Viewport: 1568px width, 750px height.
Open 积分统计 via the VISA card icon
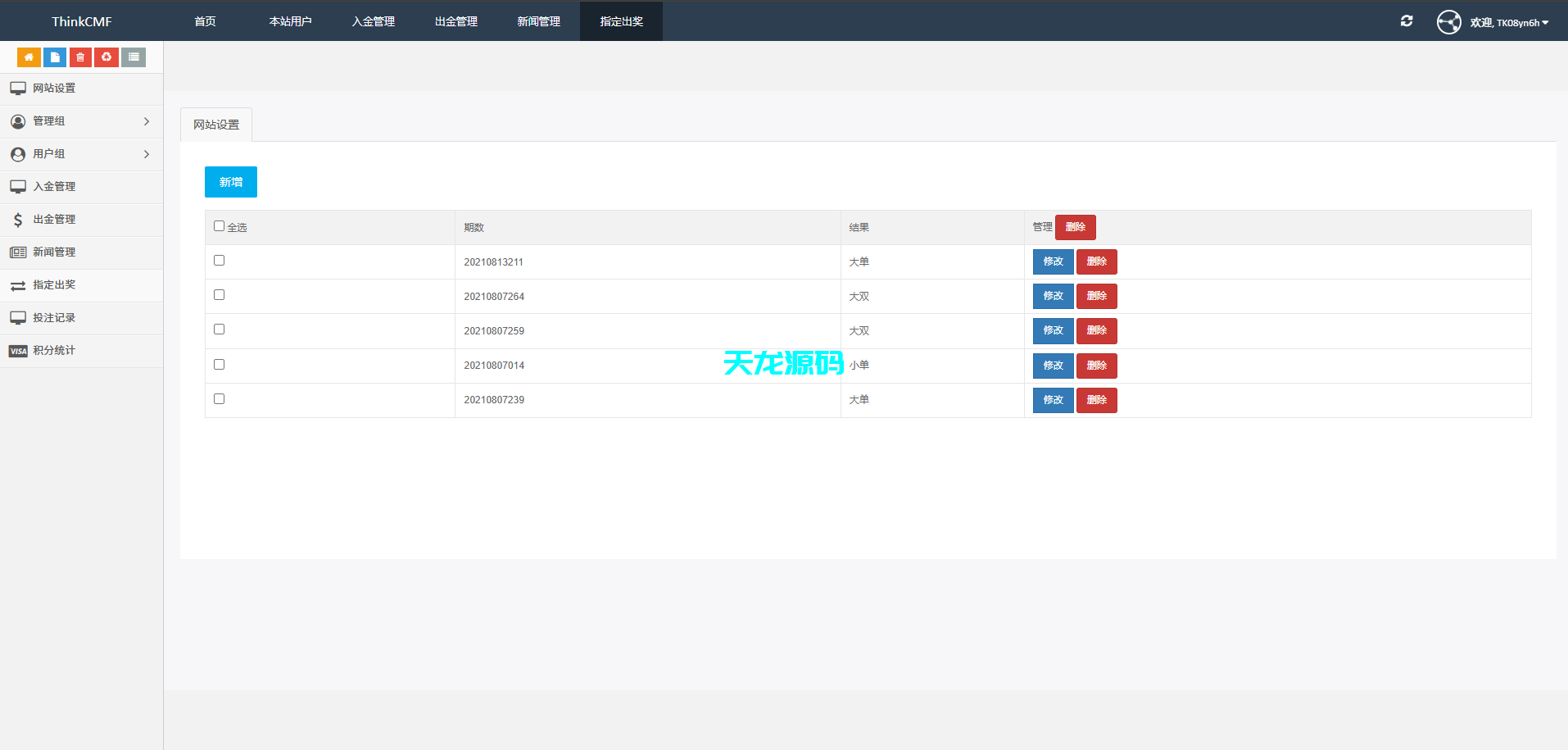pyautogui.click(x=18, y=351)
